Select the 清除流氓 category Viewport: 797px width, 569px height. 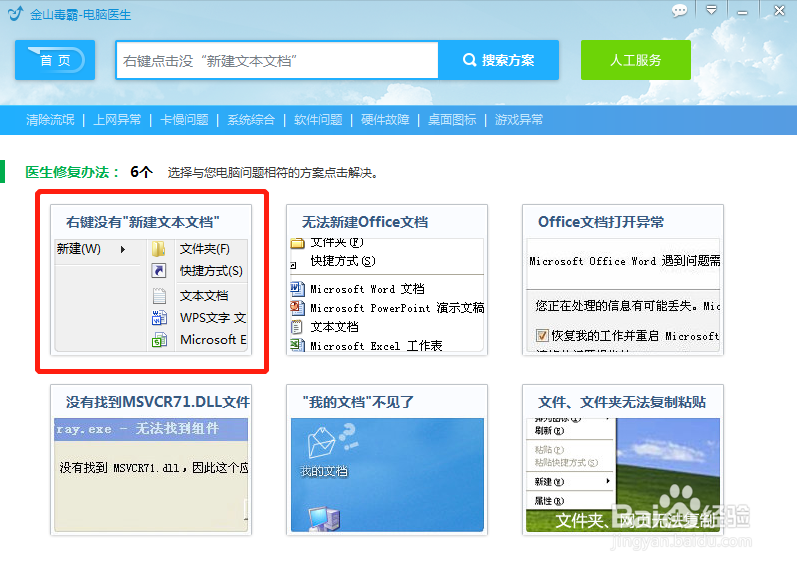[x=50, y=120]
